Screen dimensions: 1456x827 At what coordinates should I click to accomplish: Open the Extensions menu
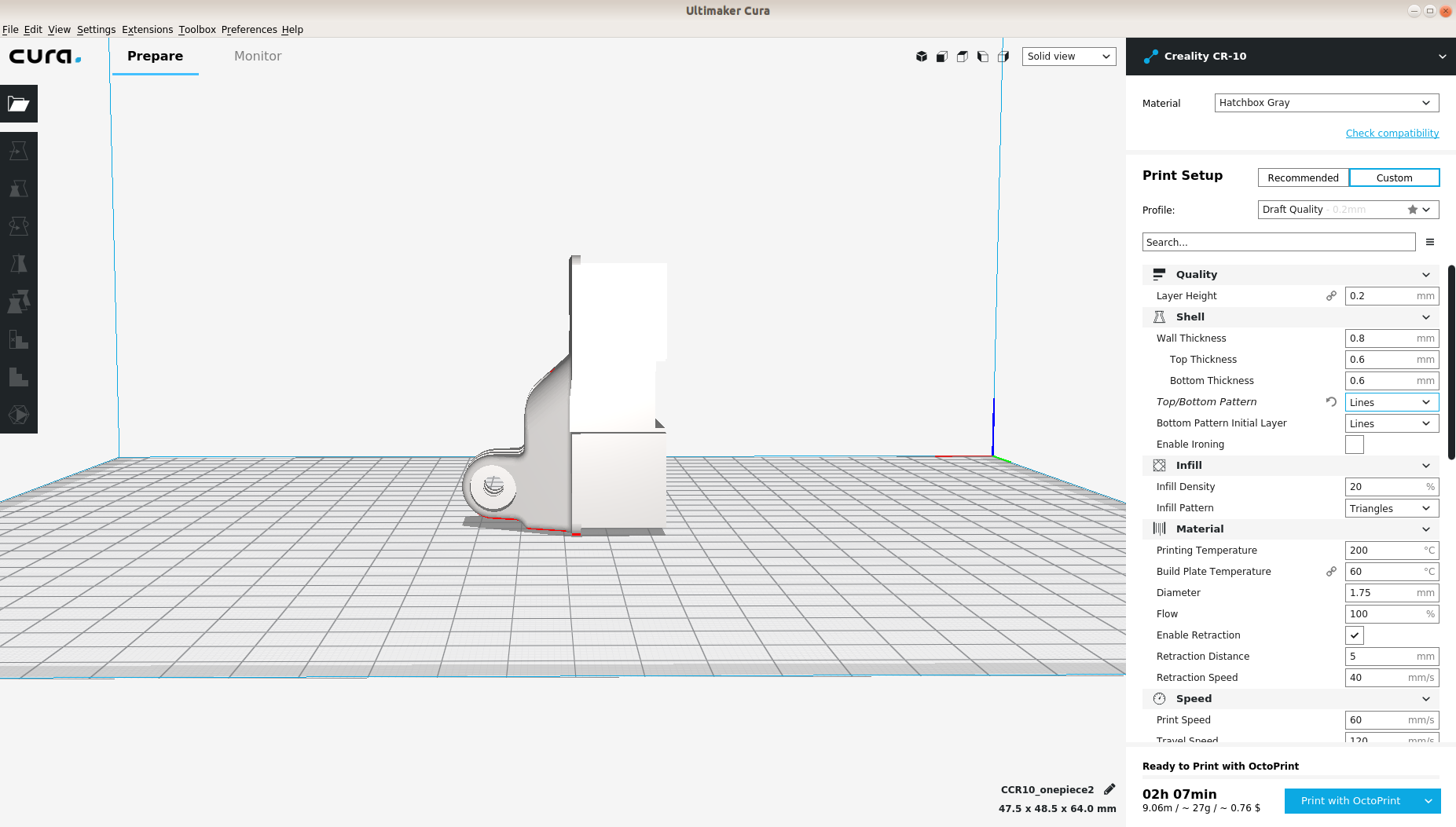click(x=147, y=30)
